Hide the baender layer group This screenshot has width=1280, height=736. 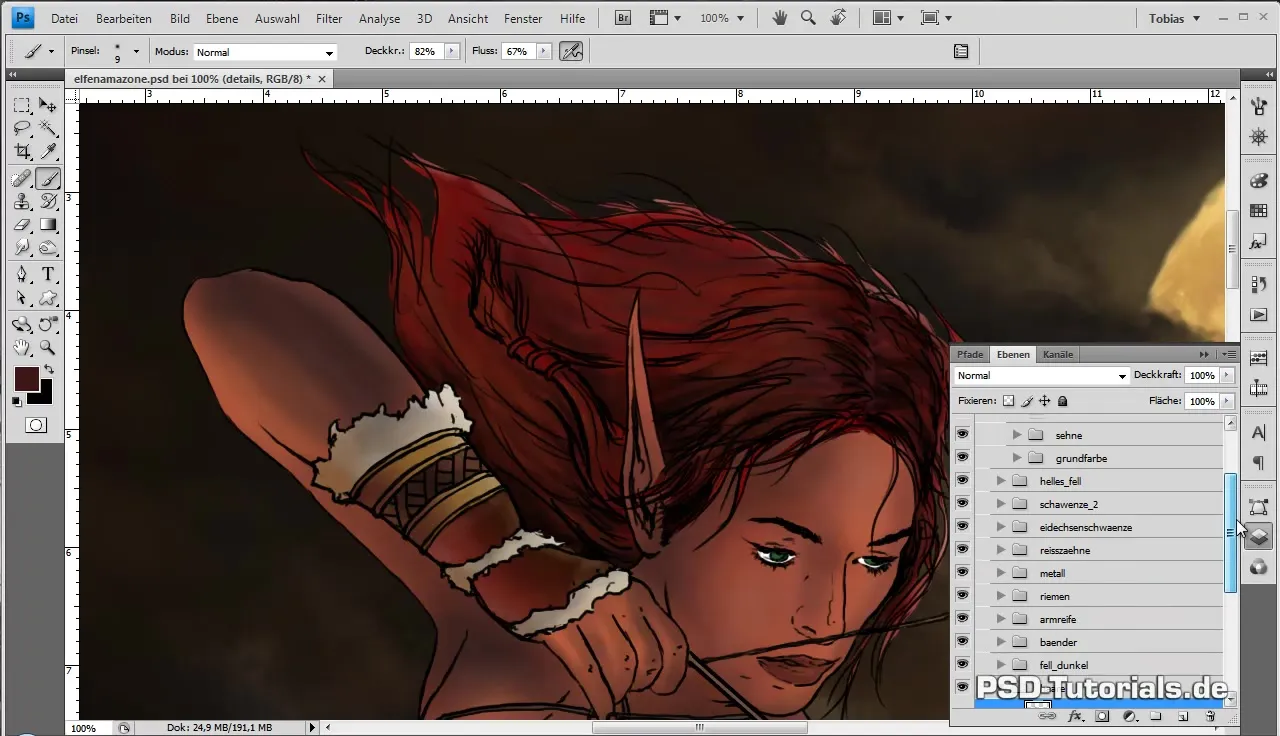[x=963, y=642]
